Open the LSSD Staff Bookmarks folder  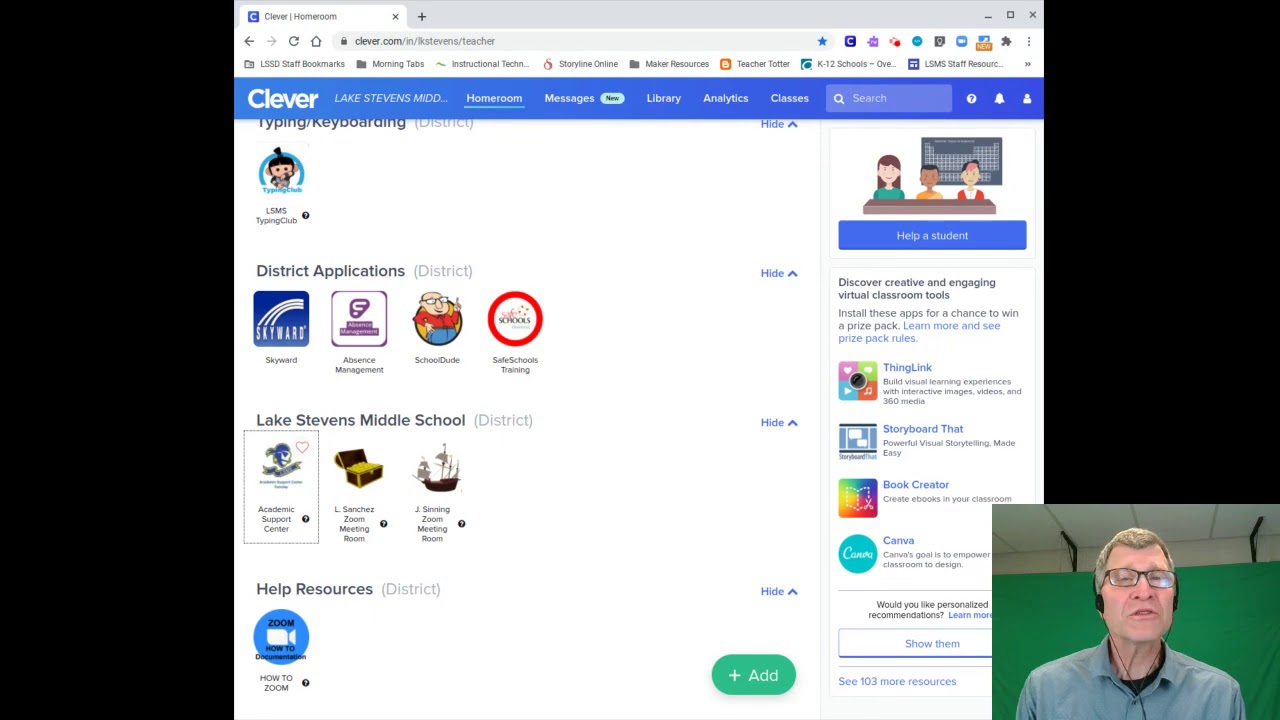click(295, 64)
